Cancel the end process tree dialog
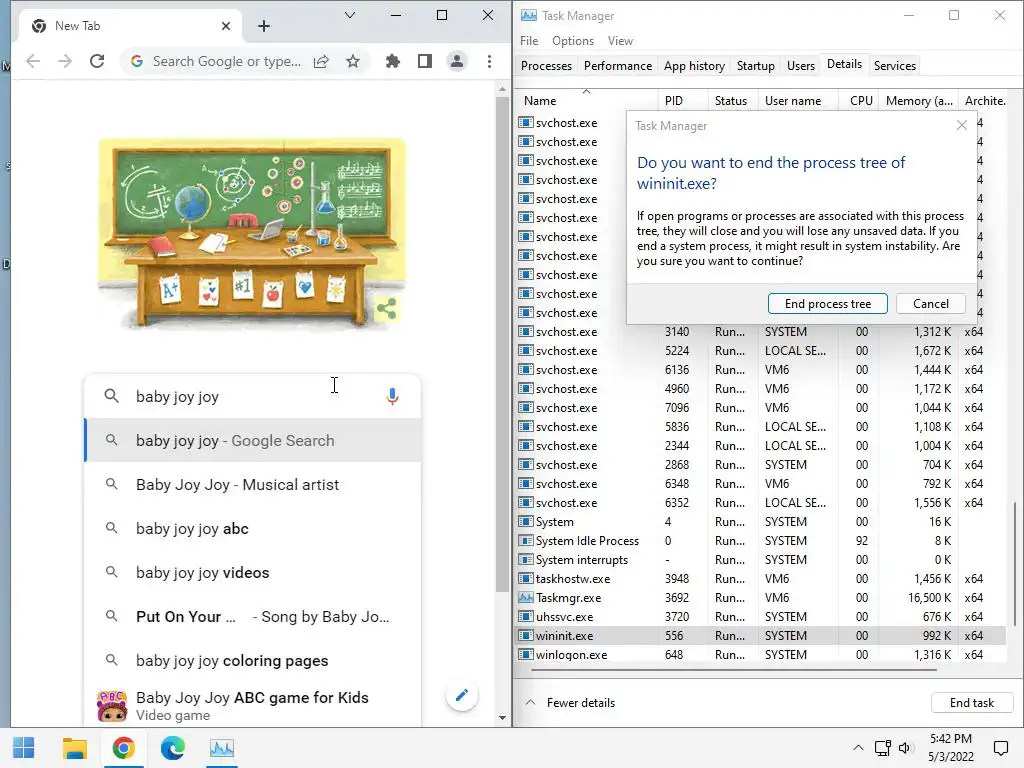 point(931,304)
